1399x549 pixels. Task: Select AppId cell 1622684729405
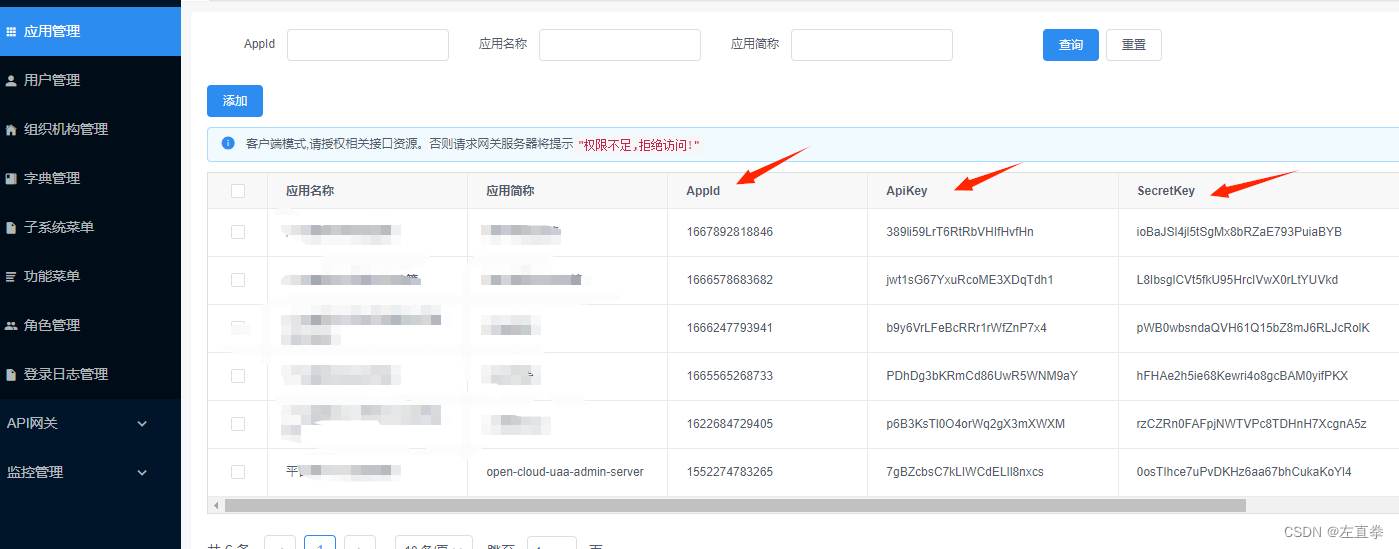[730, 424]
